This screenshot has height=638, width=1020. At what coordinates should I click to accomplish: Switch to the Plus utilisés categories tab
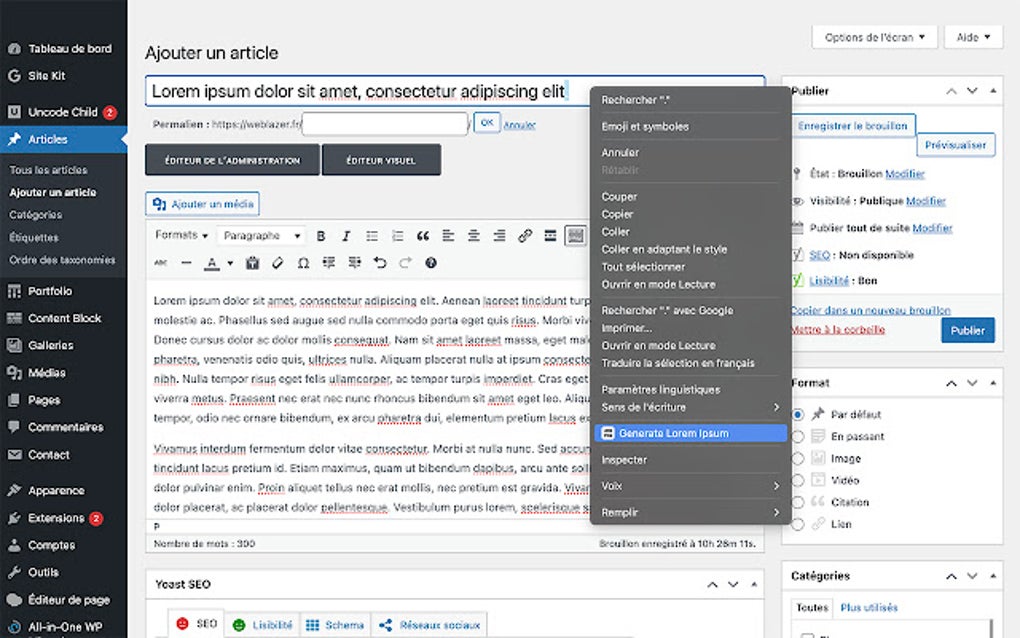(x=870, y=608)
